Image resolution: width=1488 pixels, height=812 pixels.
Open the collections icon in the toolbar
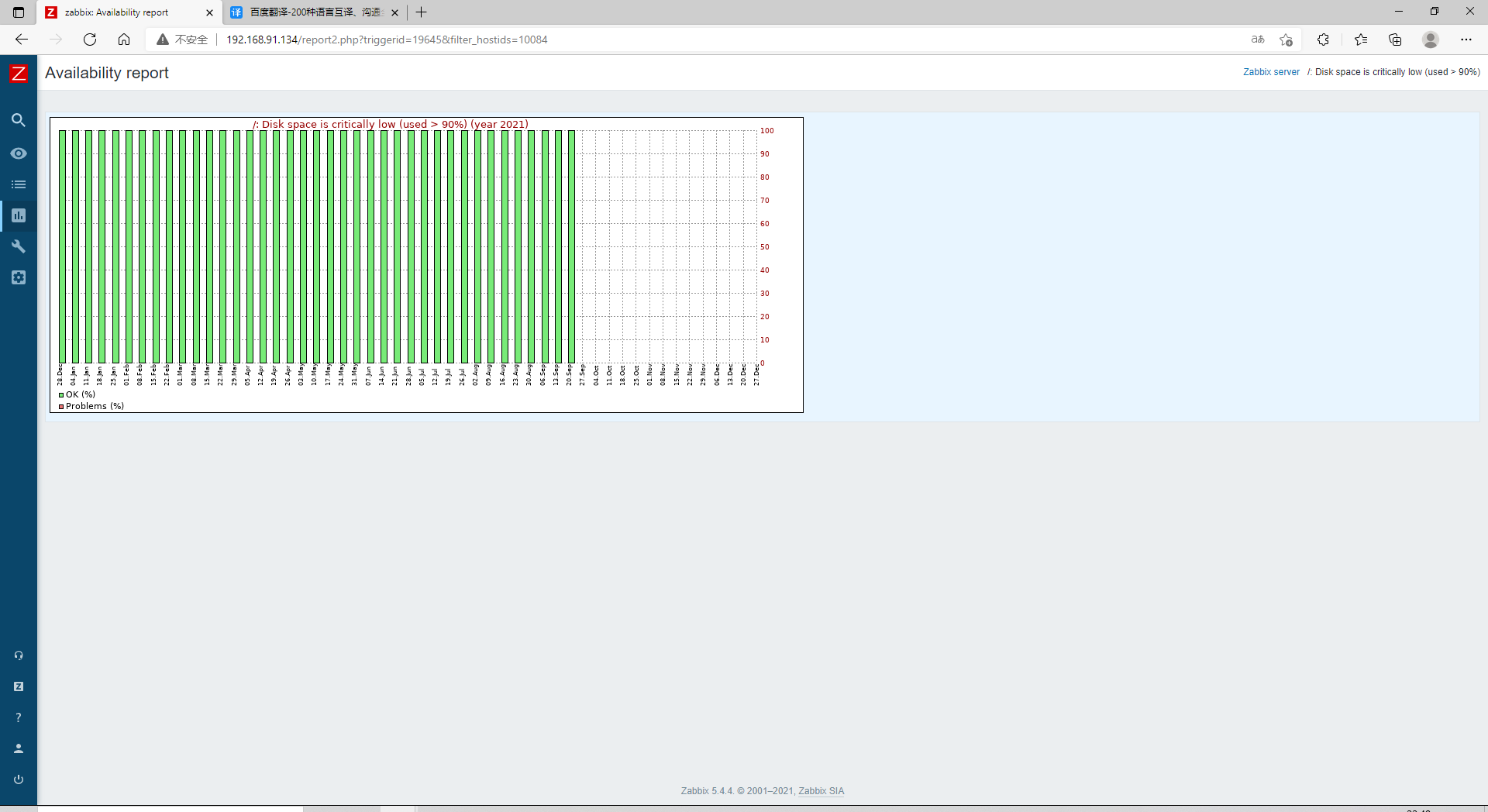1395,40
